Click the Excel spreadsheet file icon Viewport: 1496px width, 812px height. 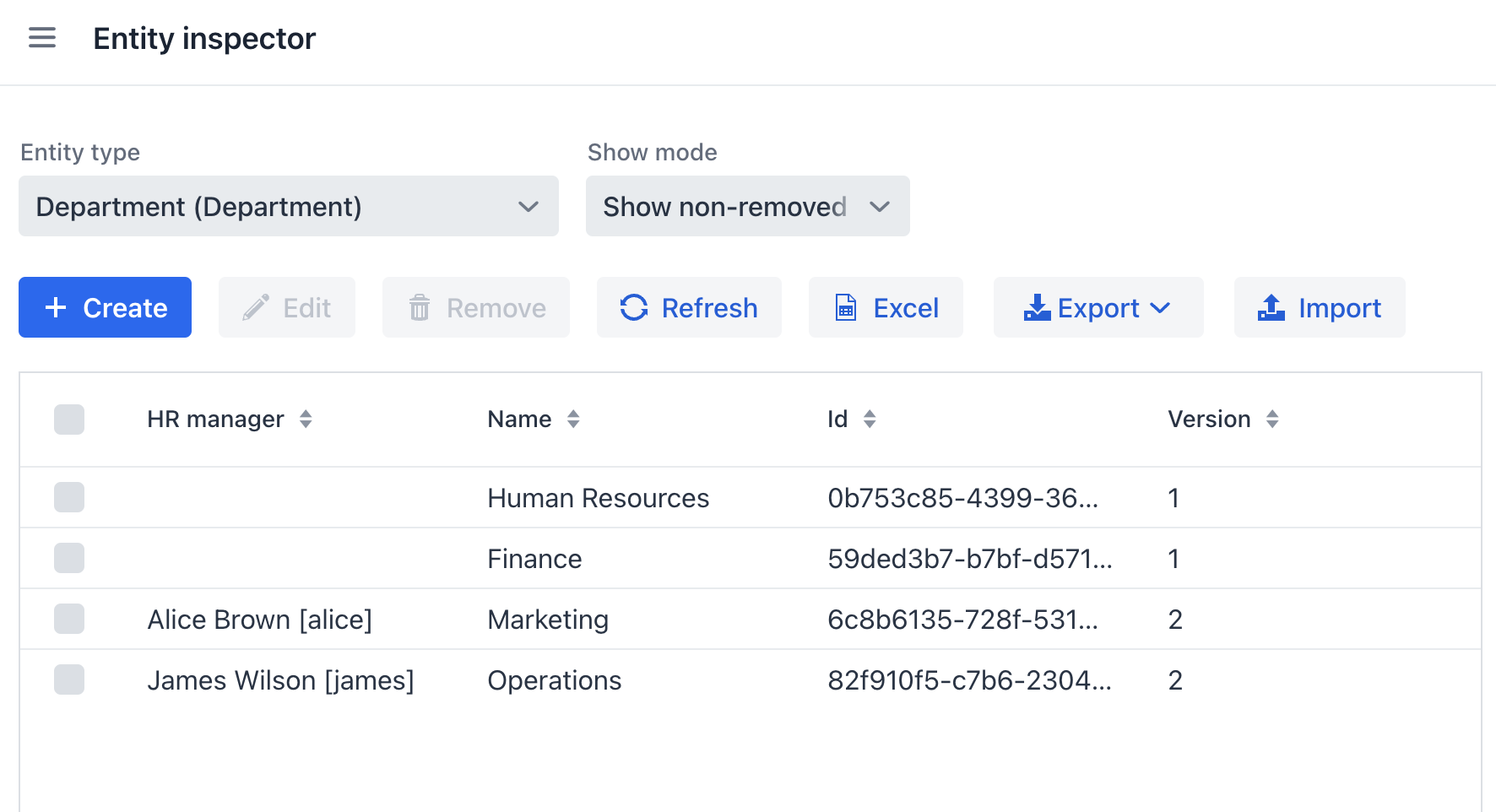(845, 308)
